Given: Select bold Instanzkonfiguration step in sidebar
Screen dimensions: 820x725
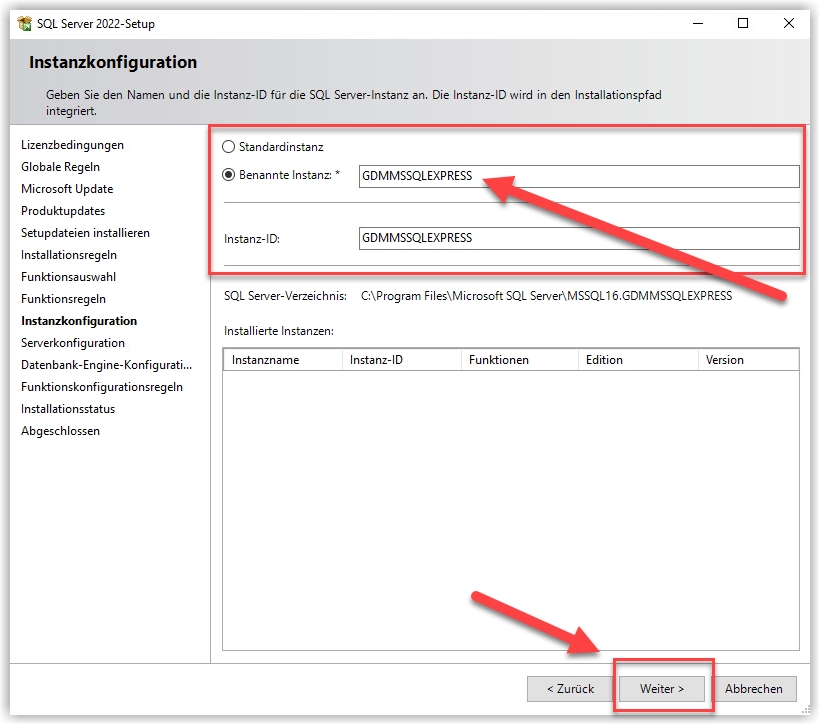Looking at the screenshot, I should pos(79,321).
